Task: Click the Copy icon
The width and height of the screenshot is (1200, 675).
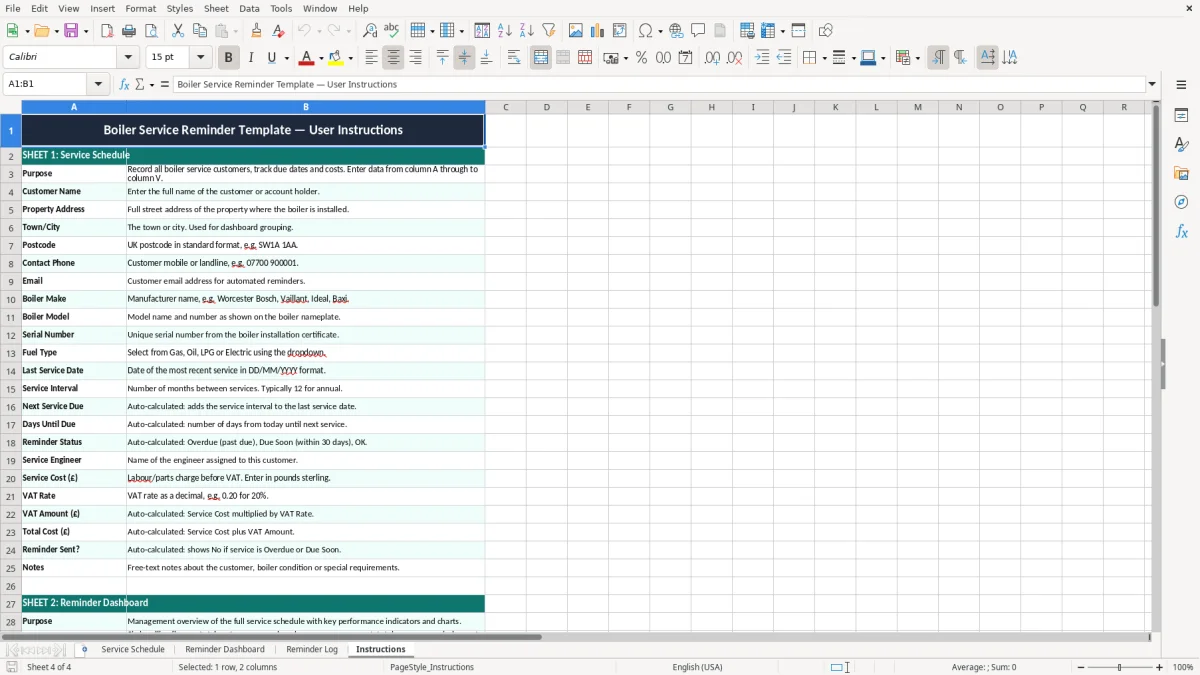Action: 200,31
